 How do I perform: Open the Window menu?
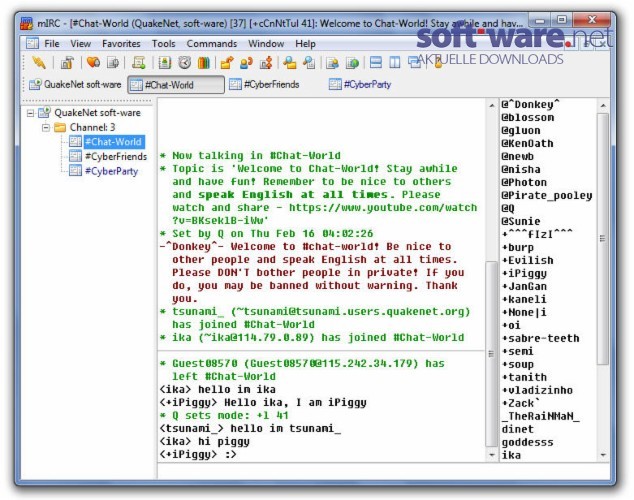tap(266, 44)
